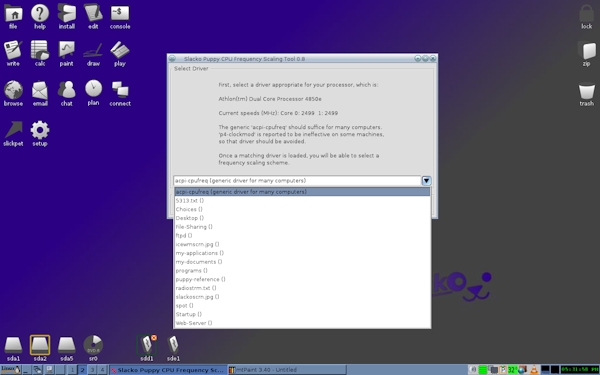Open the sr0 DVD drive icon

(93, 348)
